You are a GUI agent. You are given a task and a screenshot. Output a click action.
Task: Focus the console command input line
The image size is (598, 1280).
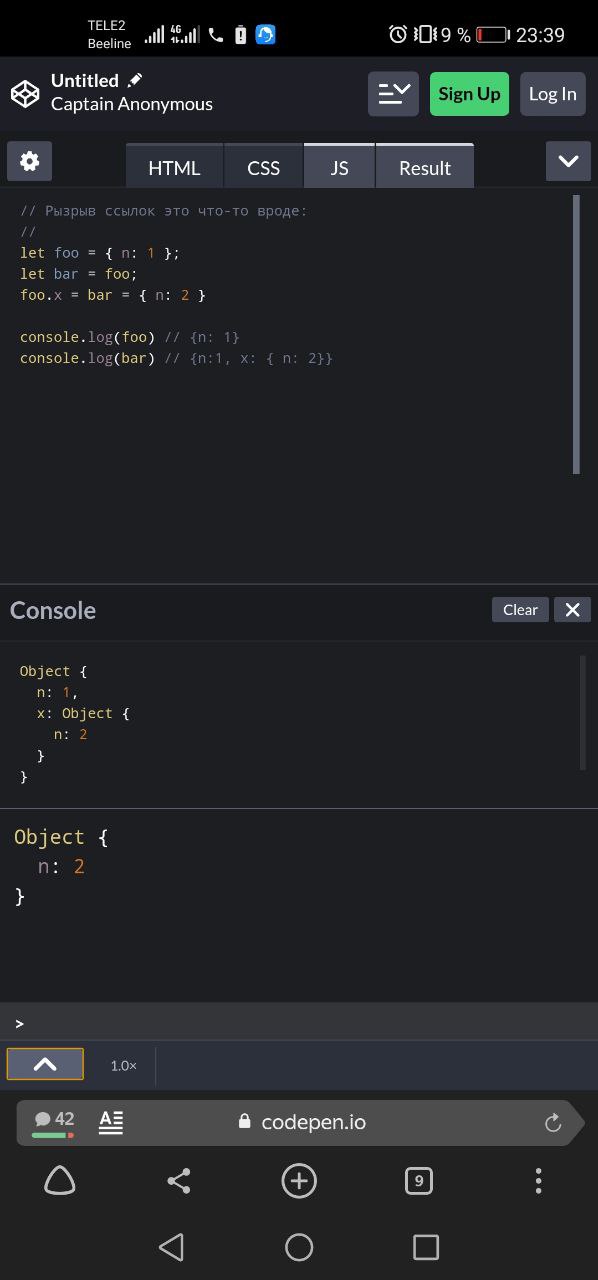(x=299, y=1023)
